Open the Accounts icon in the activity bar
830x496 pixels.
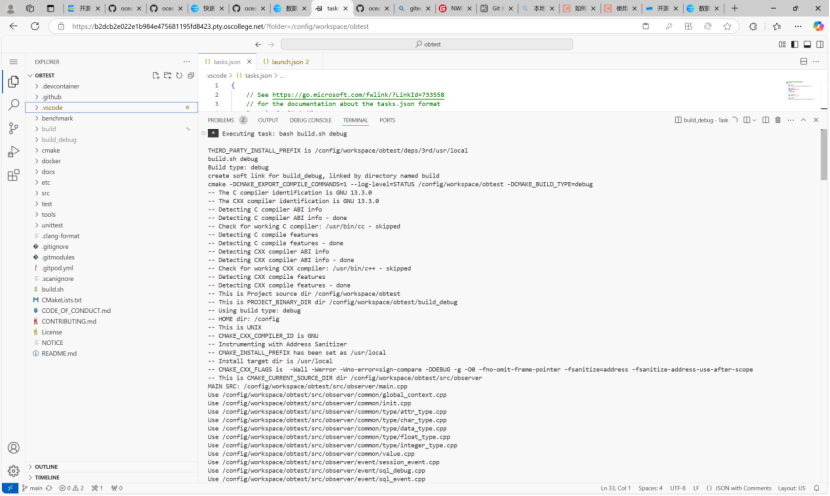(x=14, y=448)
